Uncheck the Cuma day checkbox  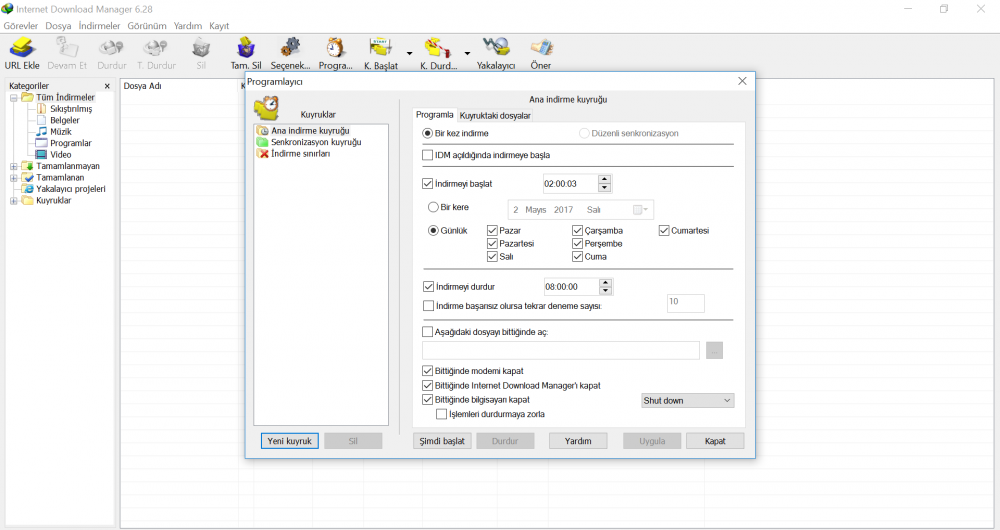577,256
